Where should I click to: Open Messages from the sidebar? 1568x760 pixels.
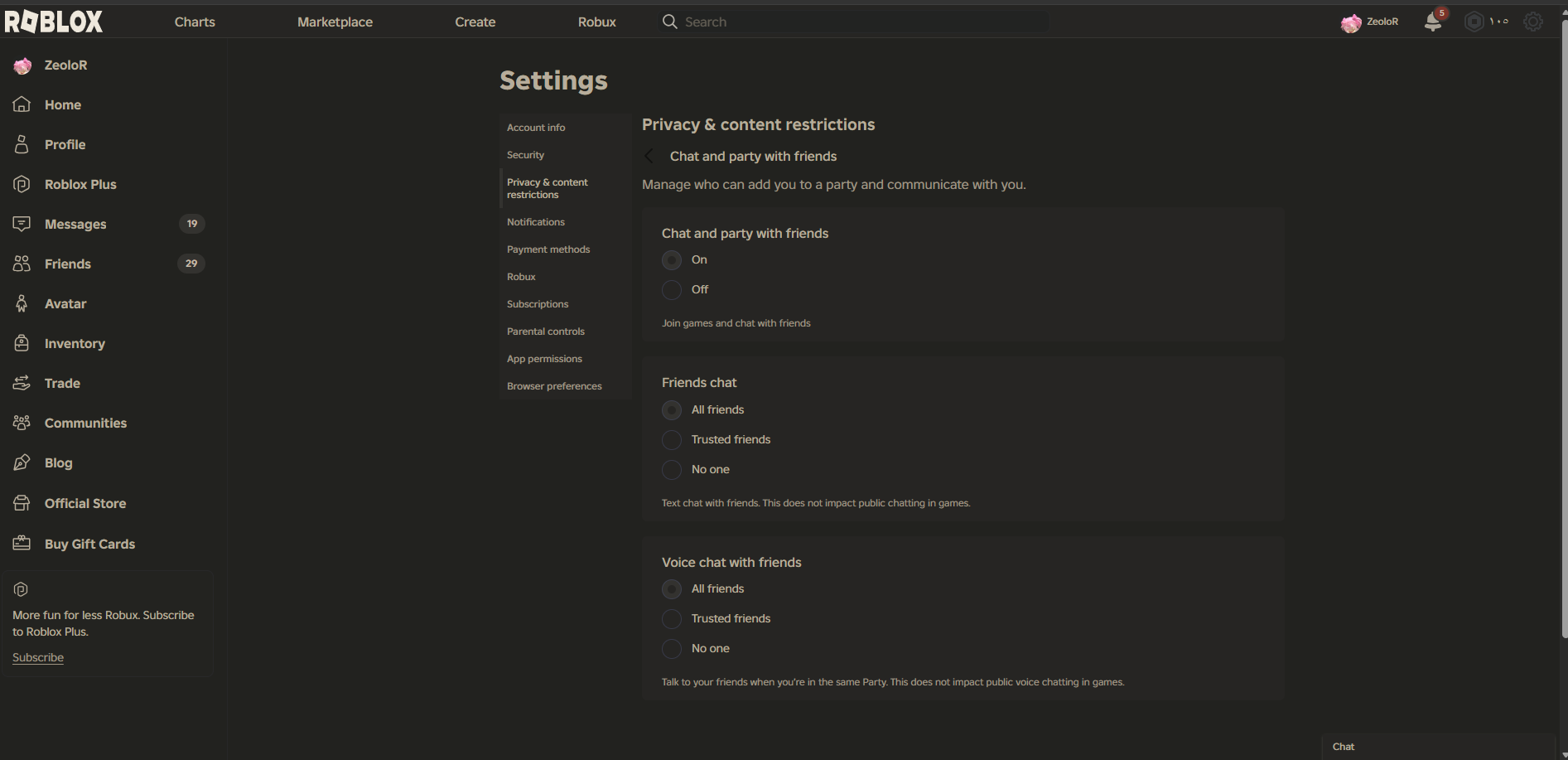75,225
